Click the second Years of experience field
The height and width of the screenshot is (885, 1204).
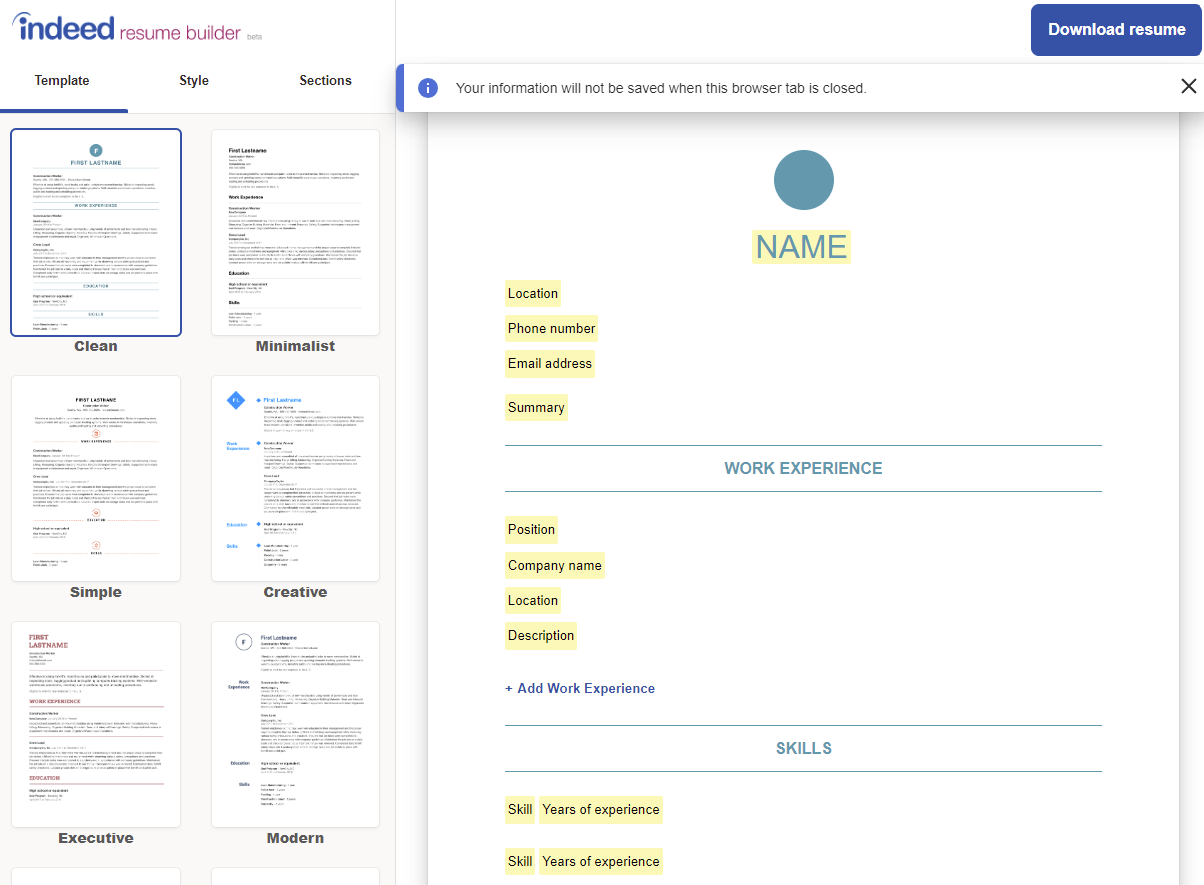(x=601, y=862)
